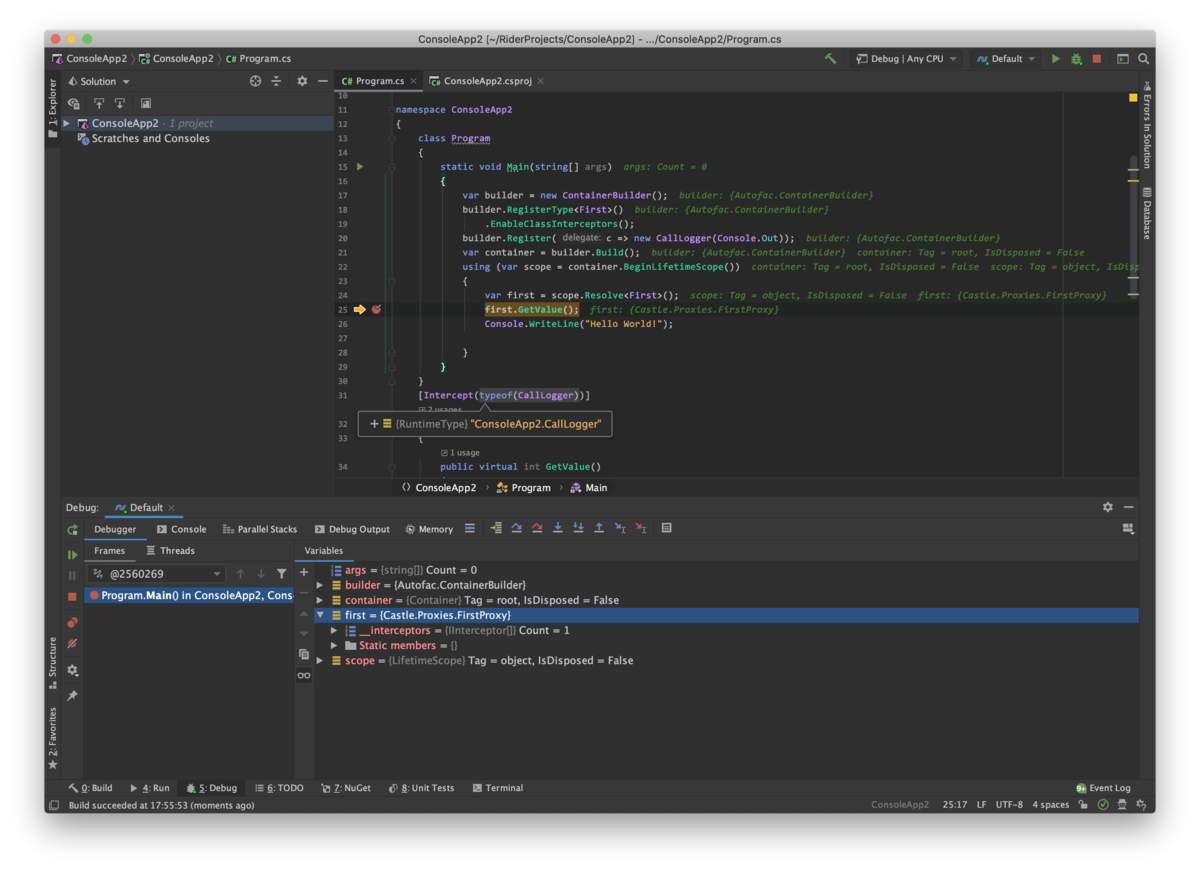Click run gutter icon on line 15
1200x872 pixels.
360,167
